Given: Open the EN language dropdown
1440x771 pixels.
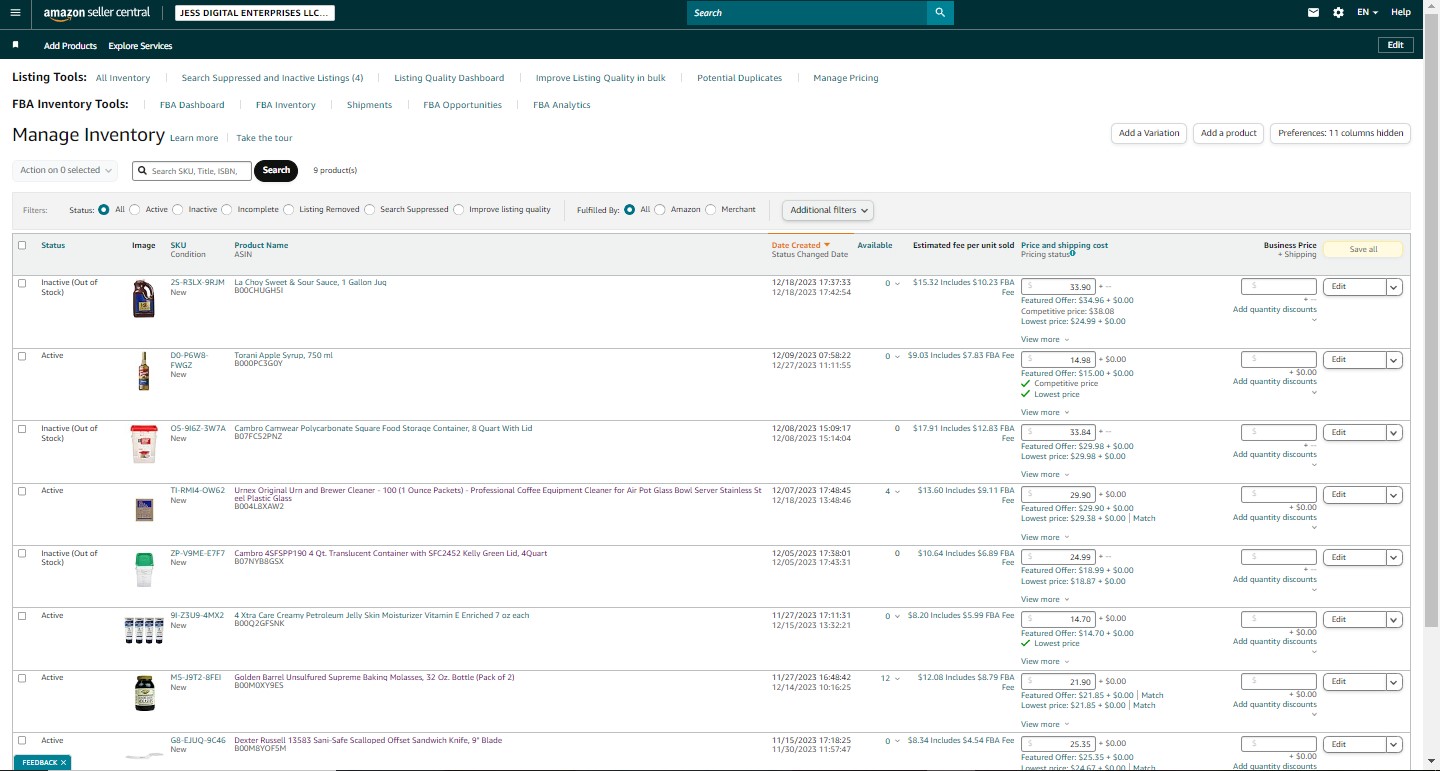Looking at the screenshot, I should point(1367,13).
